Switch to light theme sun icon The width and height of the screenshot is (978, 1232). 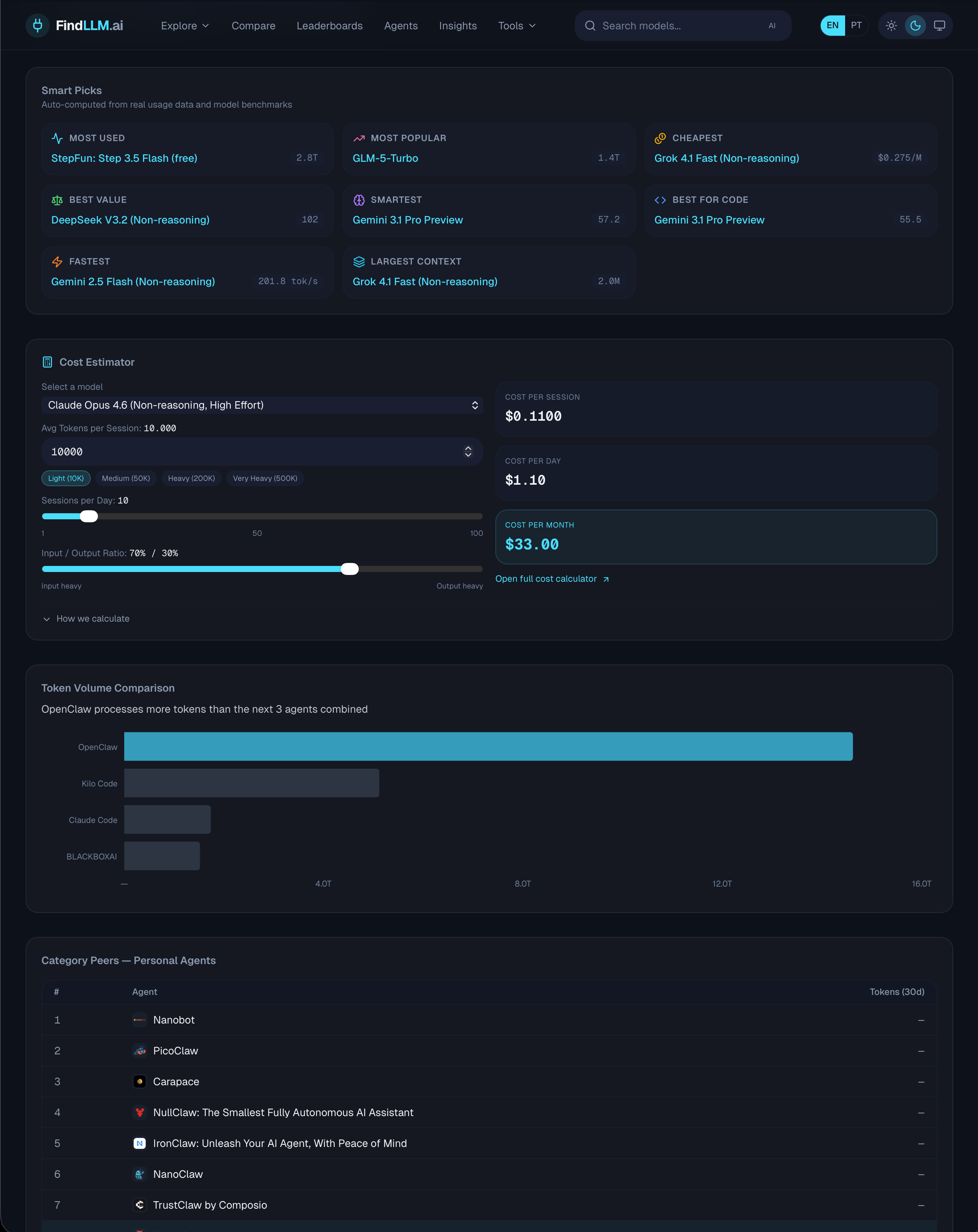[891, 26]
